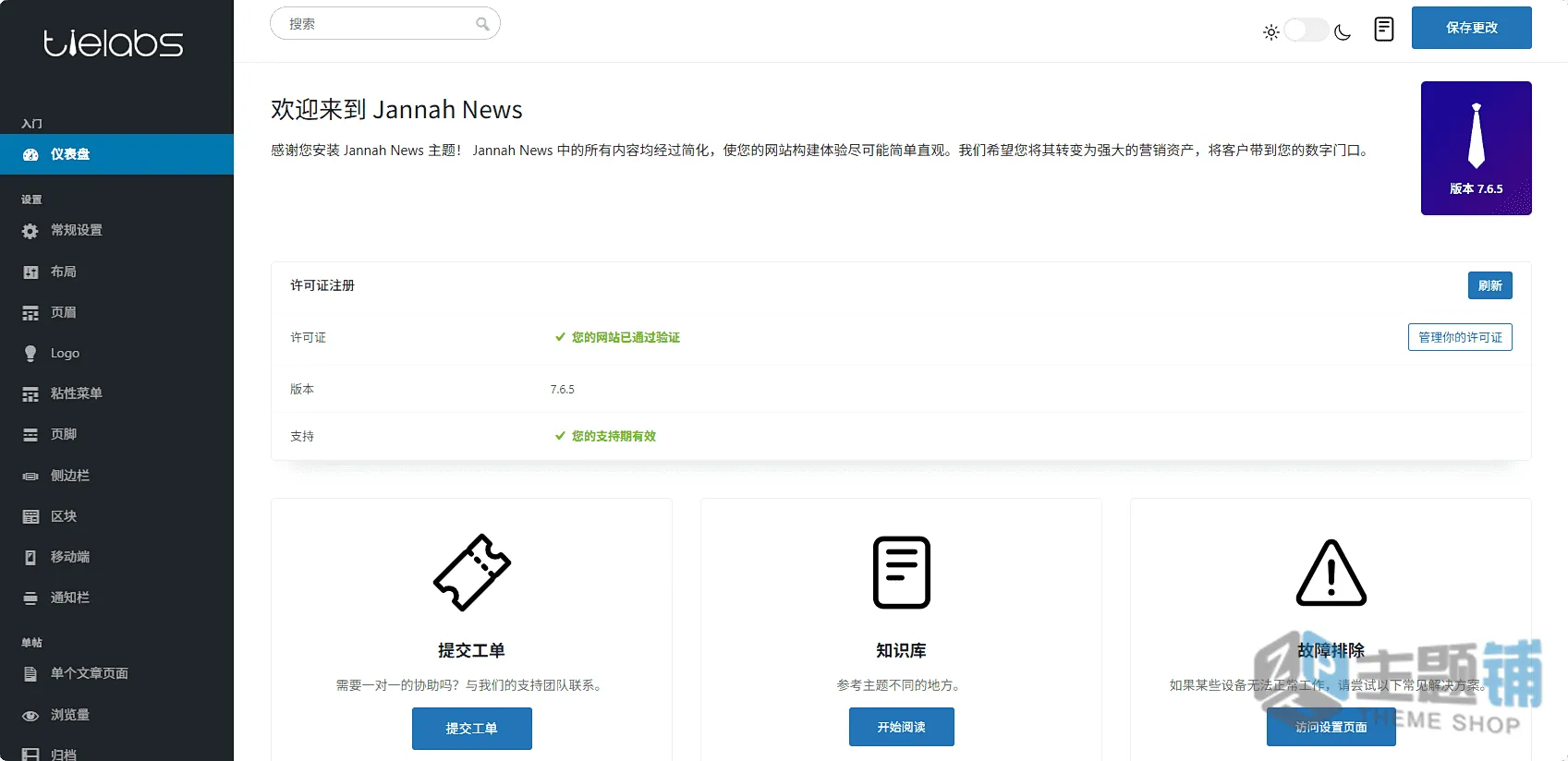Image resolution: width=1568 pixels, height=761 pixels.
Task: Click the notification bar icon beside 通知栏
Action: pos(30,598)
